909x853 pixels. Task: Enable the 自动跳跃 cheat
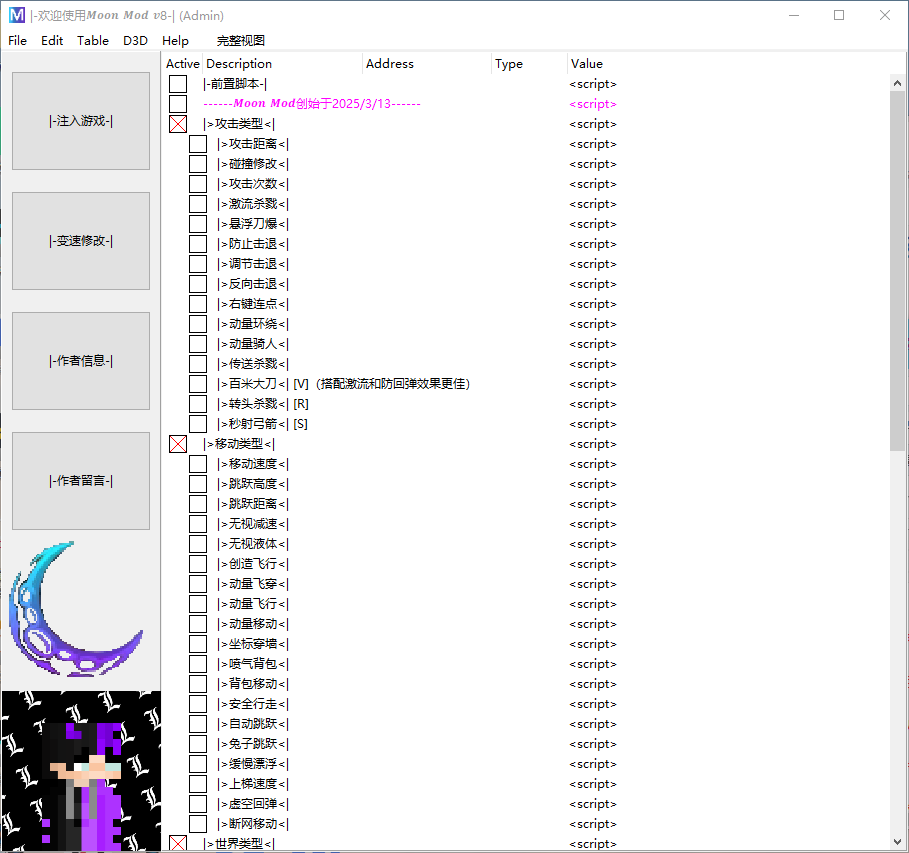(197, 723)
